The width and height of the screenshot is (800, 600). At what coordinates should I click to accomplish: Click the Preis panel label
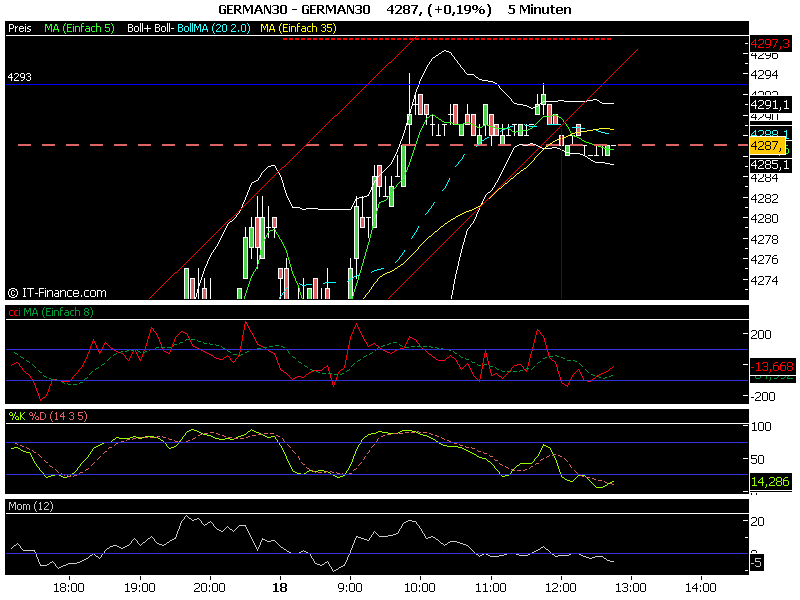[x=19, y=29]
